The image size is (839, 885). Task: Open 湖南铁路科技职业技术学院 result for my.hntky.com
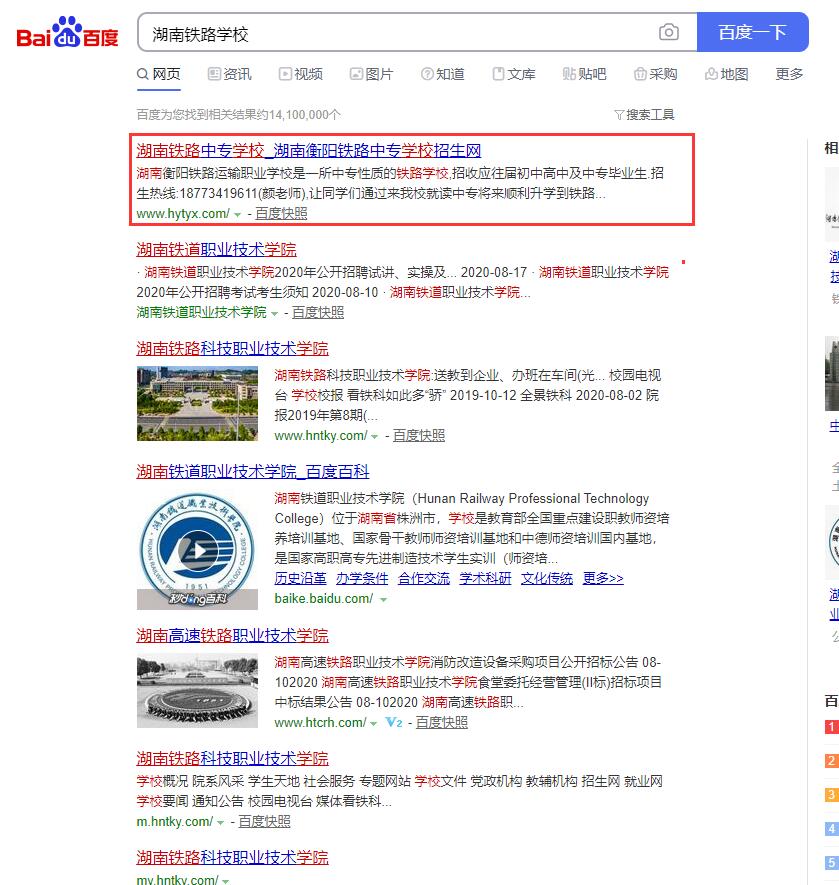pos(232,857)
